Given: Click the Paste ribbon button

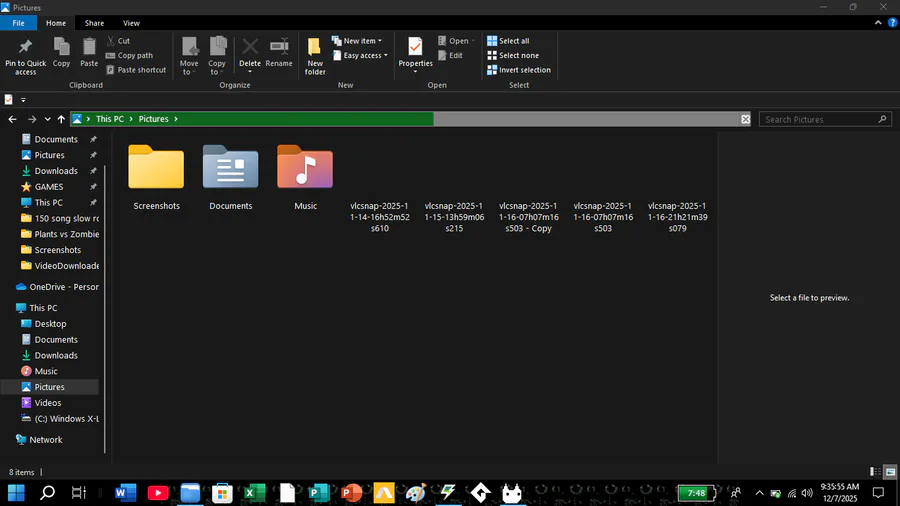Looking at the screenshot, I should click(89, 53).
